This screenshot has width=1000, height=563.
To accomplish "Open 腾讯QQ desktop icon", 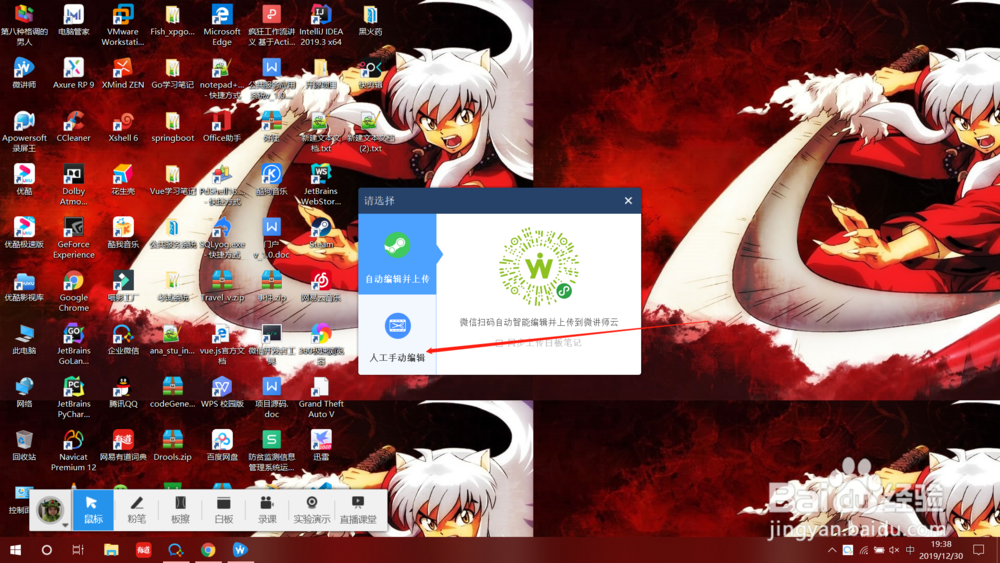I will (122, 392).
